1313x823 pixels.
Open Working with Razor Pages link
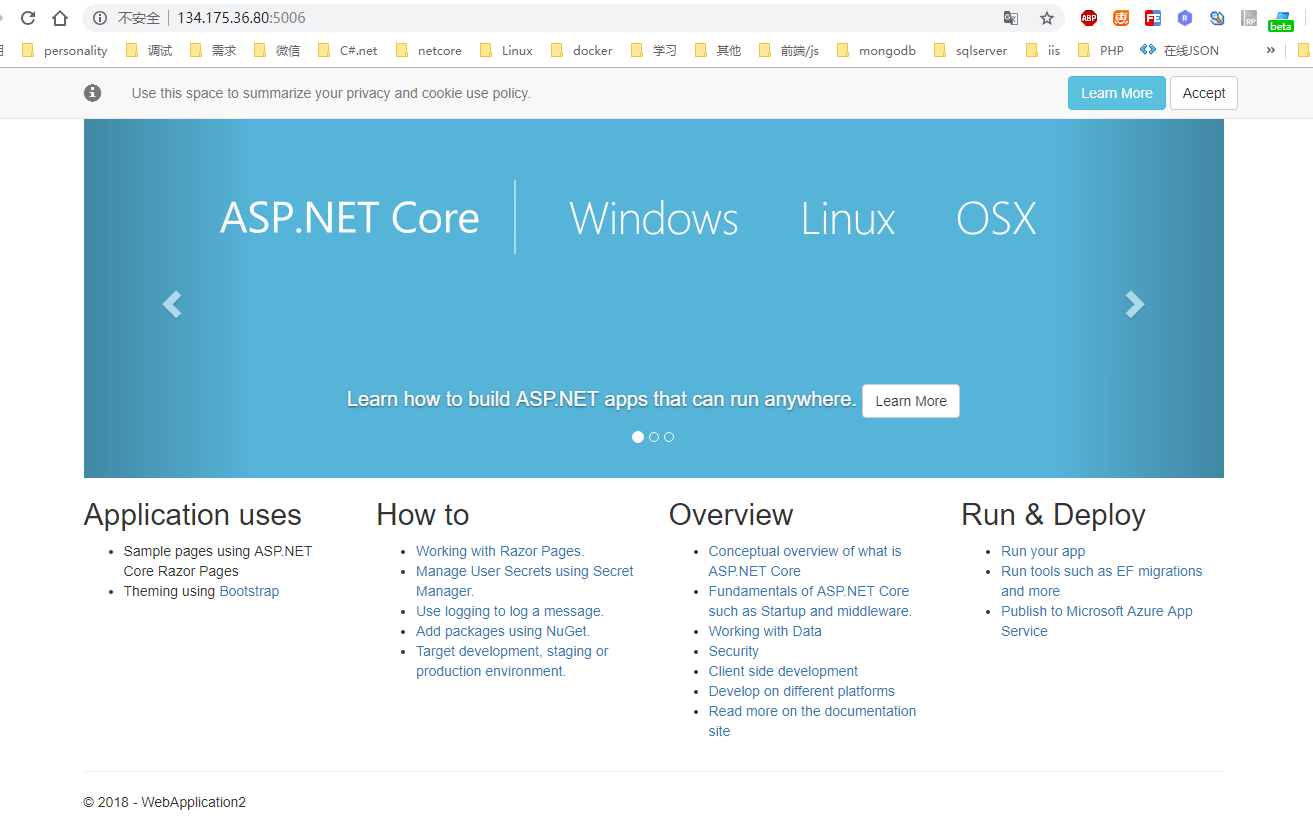point(500,551)
